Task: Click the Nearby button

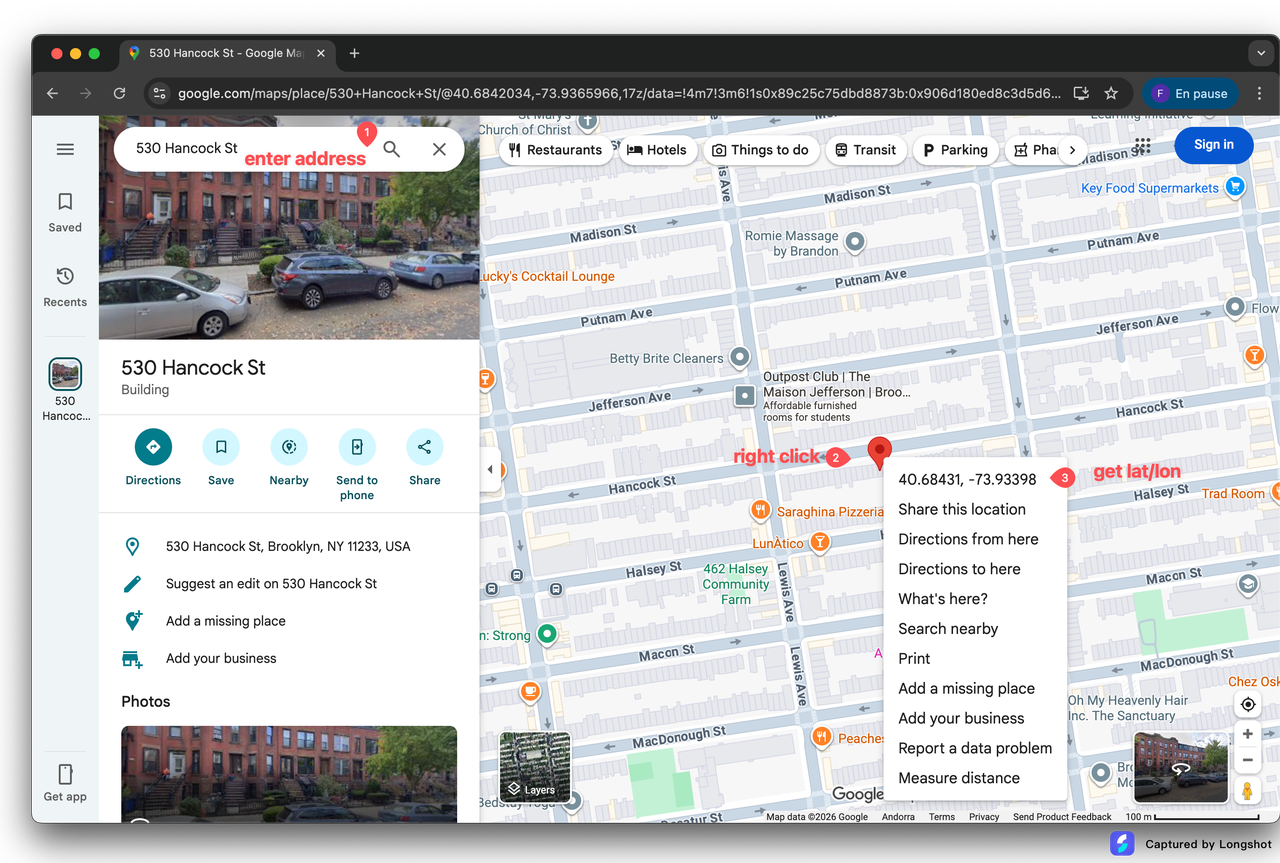Action: (x=289, y=457)
